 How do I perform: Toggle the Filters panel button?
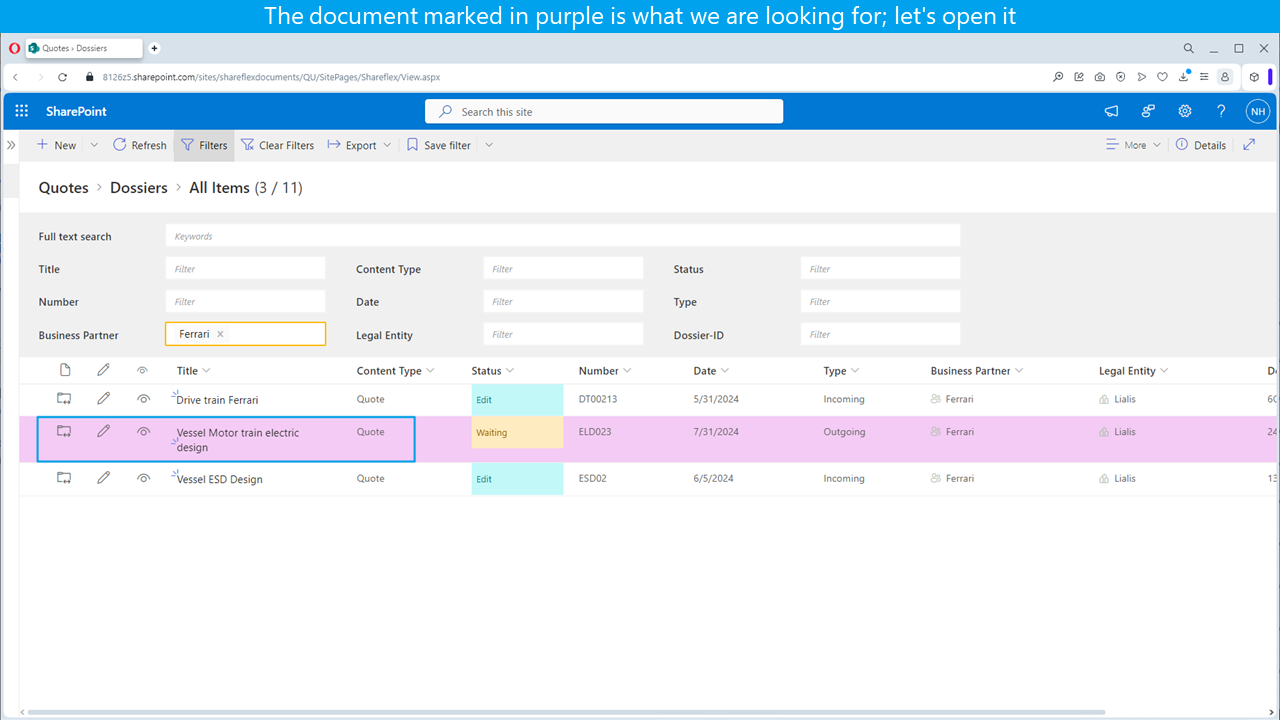(204, 145)
